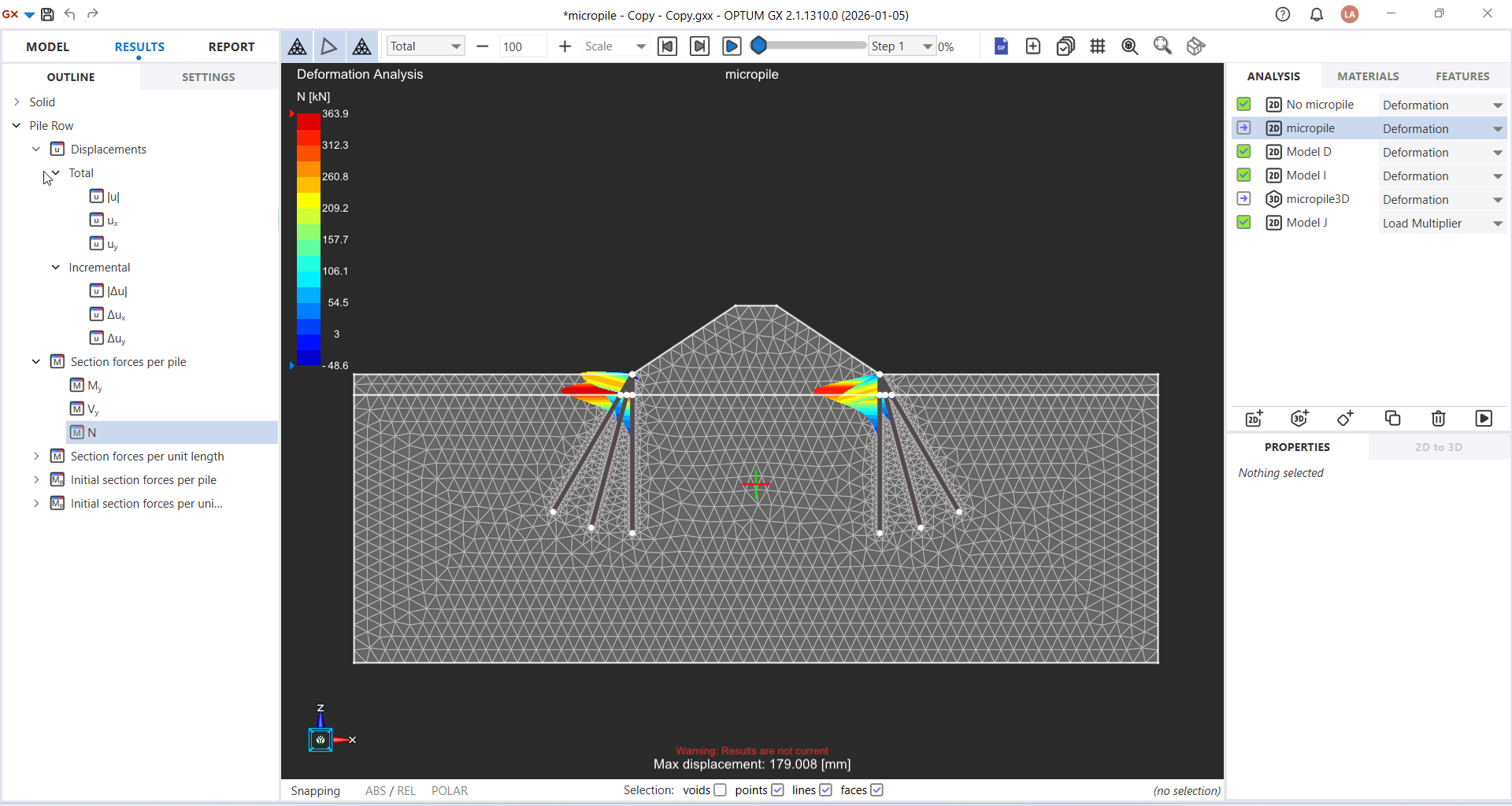Switch to the MATERIALS tab
The width and height of the screenshot is (1512, 806).
click(1368, 76)
